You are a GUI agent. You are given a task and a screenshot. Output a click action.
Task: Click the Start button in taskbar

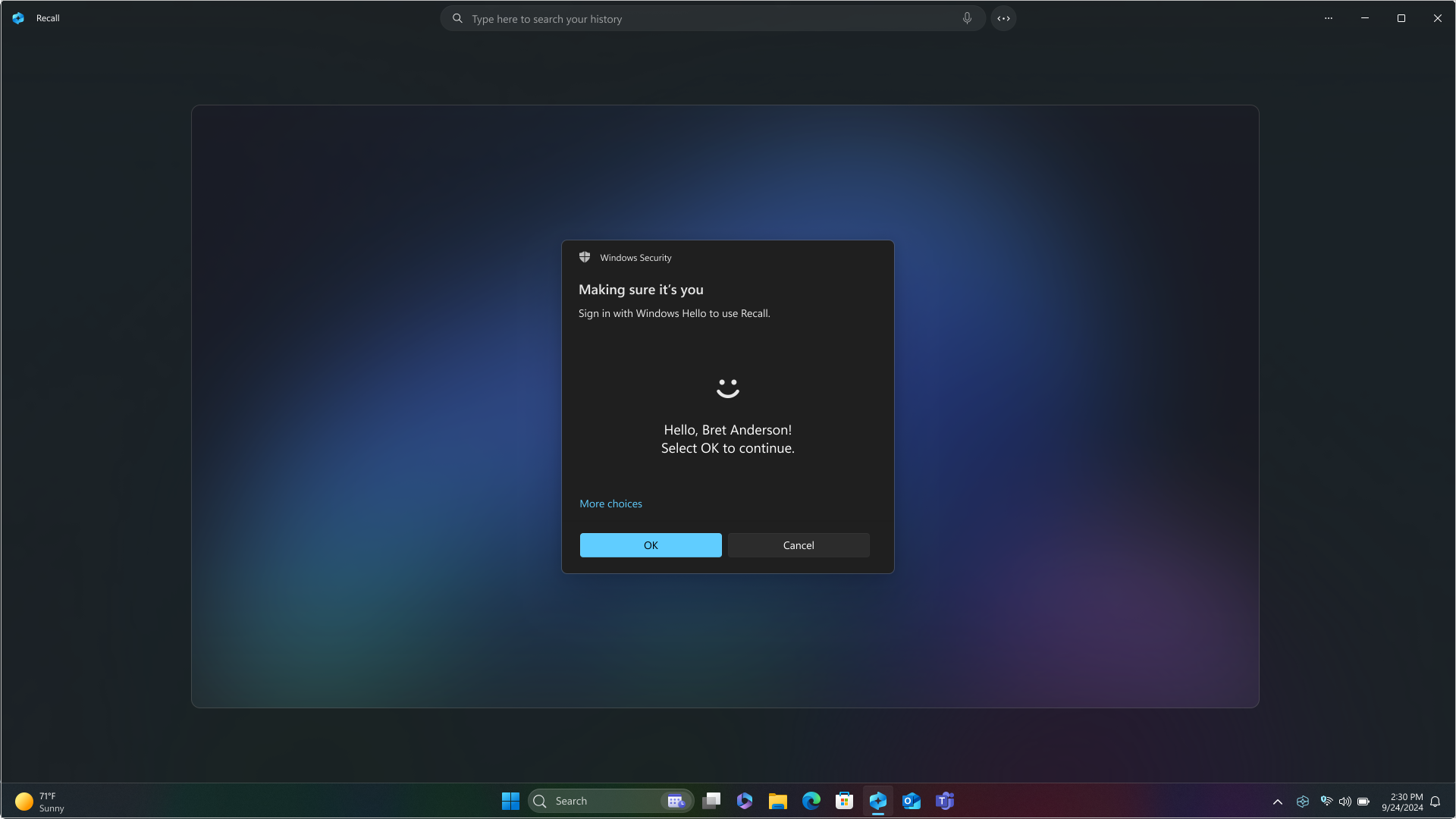[510, 800]
